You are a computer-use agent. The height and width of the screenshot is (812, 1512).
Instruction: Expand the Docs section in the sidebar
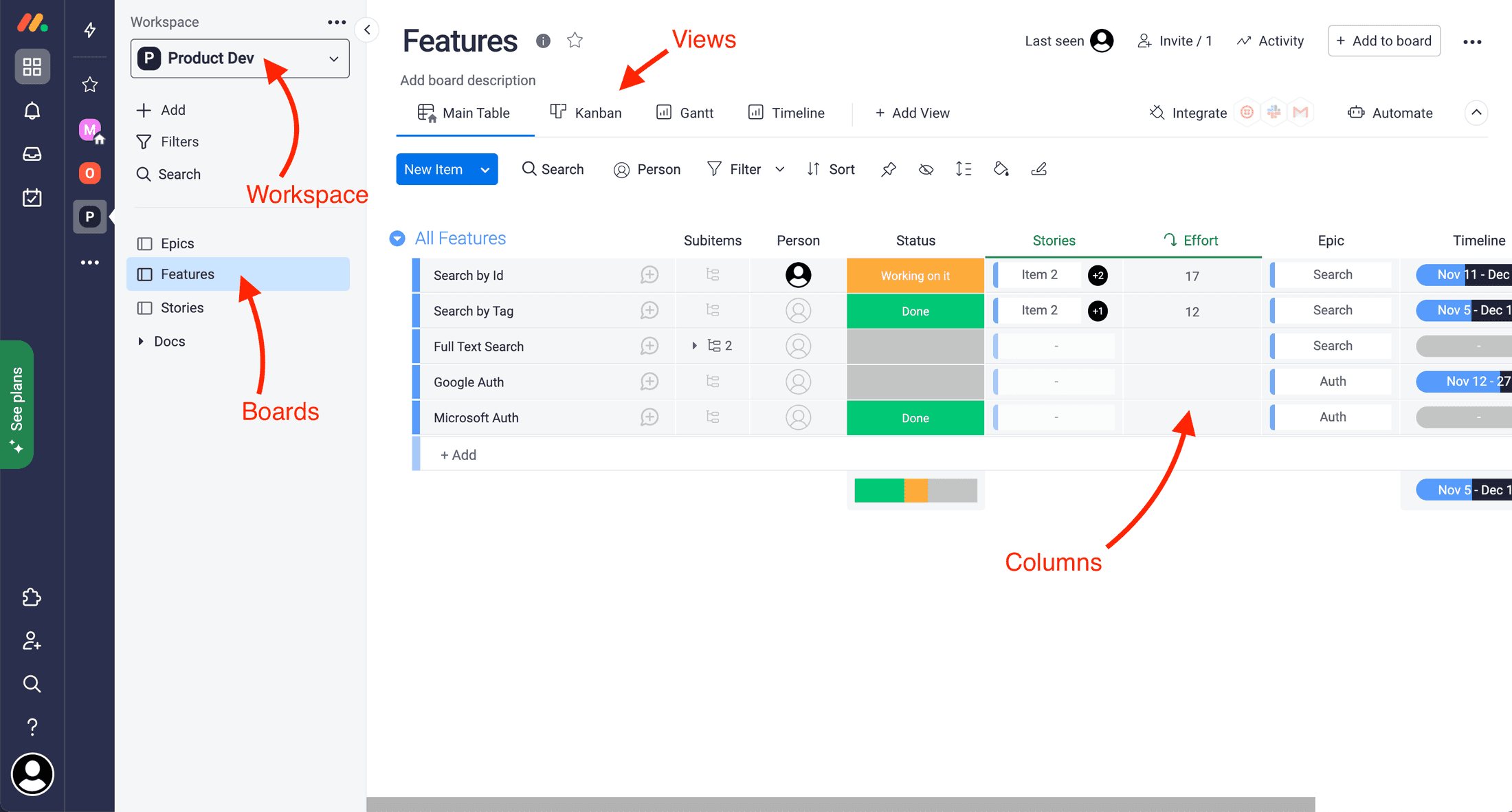[142, 341]
